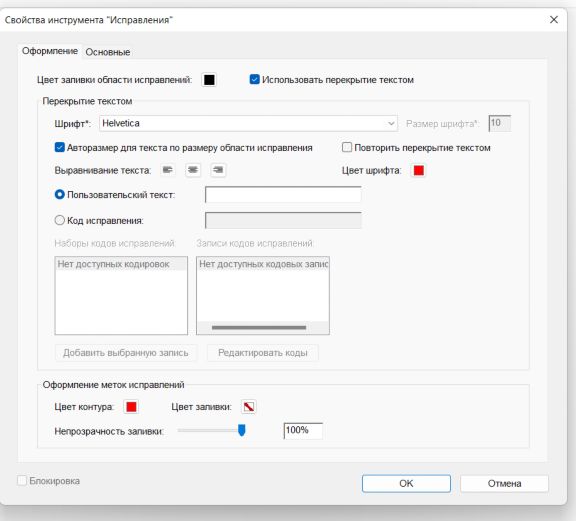Select 'Код исправления' radio button

60,220
